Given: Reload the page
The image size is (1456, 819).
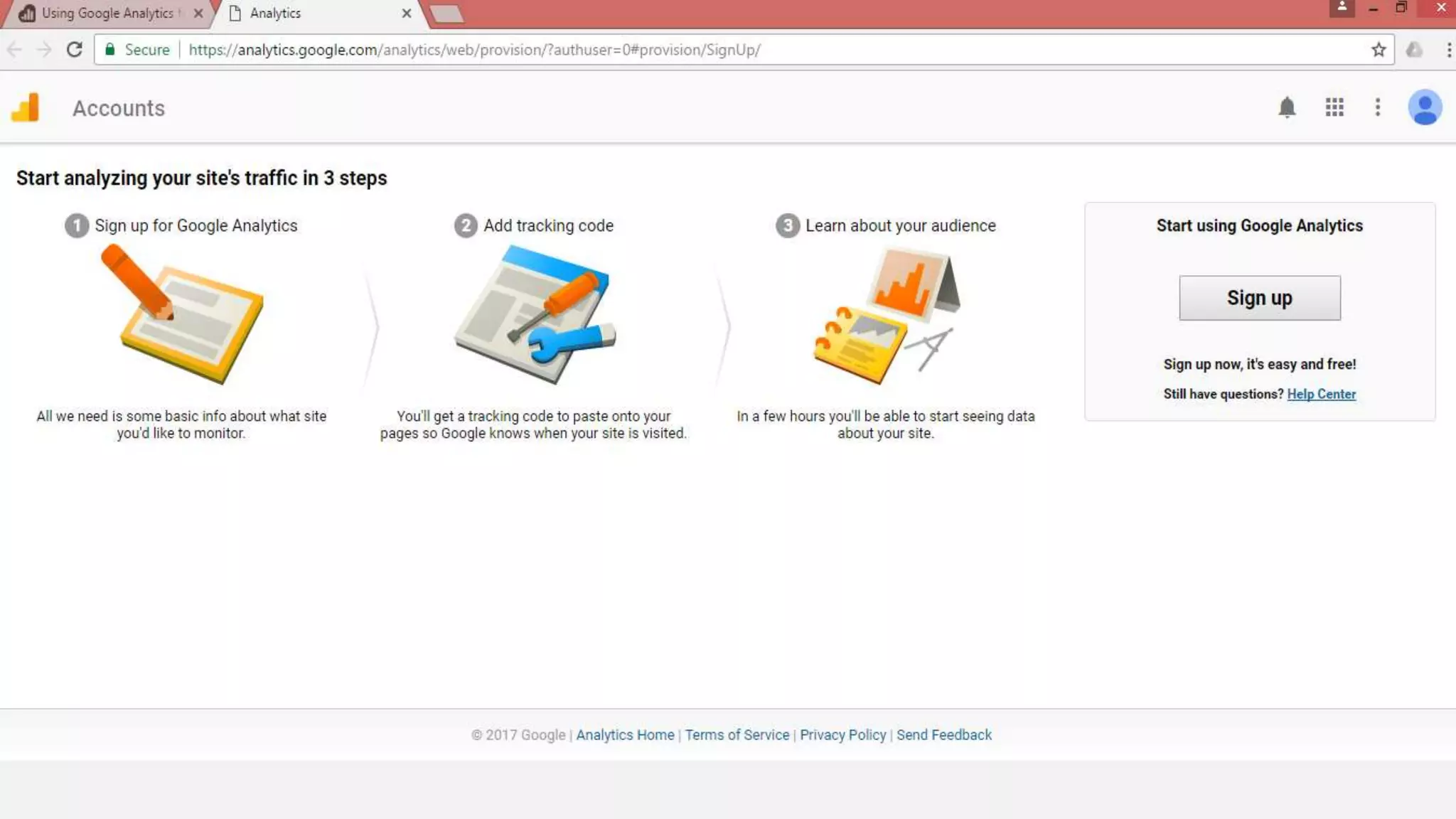Looking at the screenshot, I should (x=74, y=50).
